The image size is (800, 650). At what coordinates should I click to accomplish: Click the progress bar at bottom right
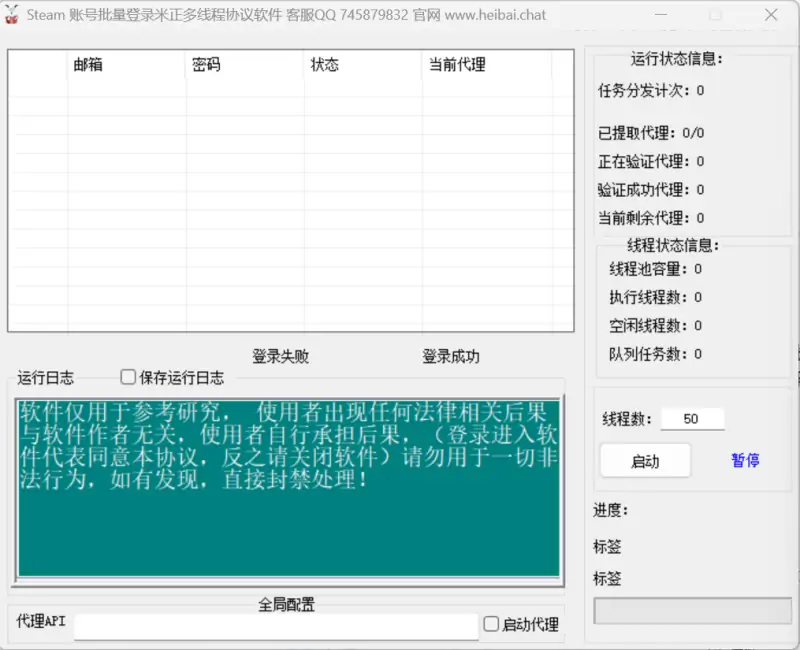692,610
